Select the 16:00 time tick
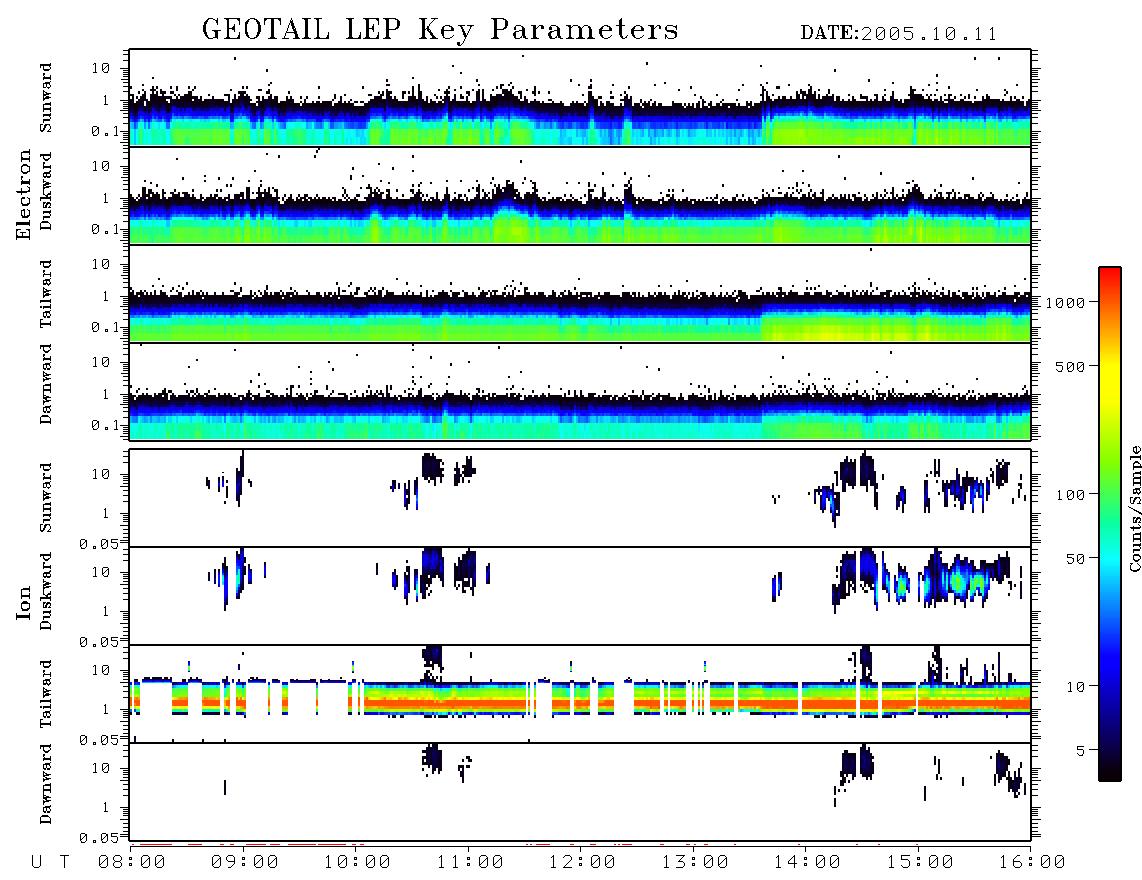Screen dimensions: 1142x880 click(1032, 863)
